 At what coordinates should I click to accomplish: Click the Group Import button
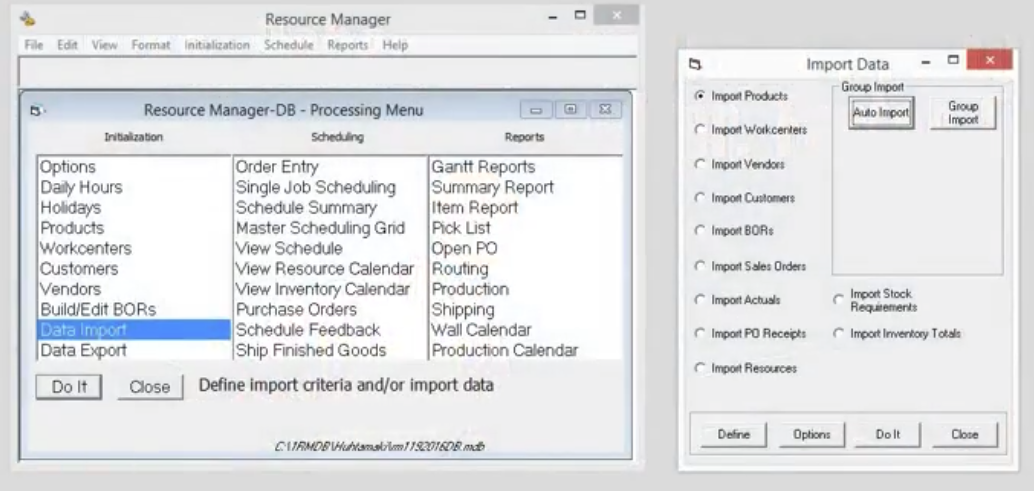(x=963, y=112)
